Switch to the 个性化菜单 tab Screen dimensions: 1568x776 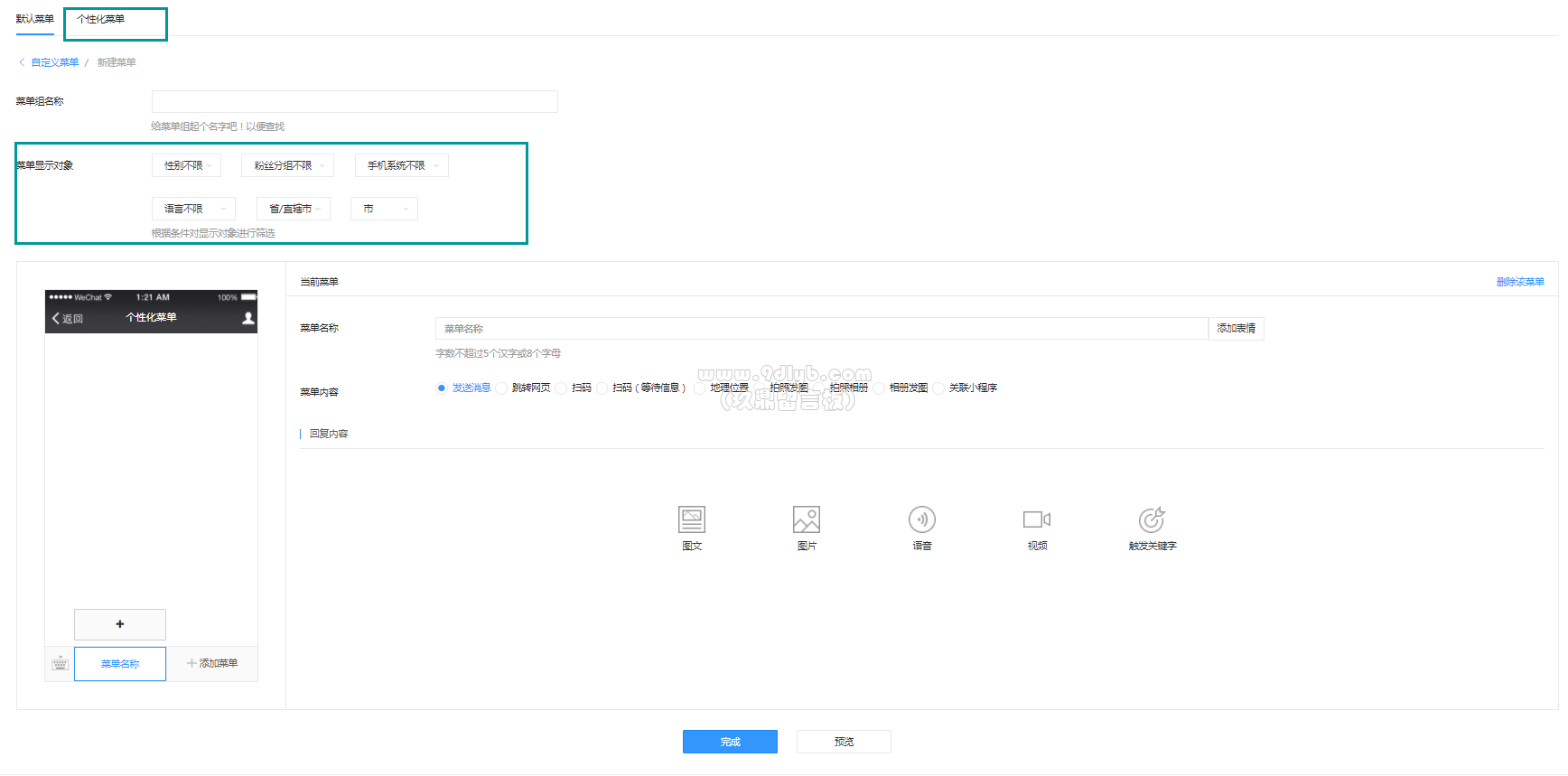coord(101,19)
